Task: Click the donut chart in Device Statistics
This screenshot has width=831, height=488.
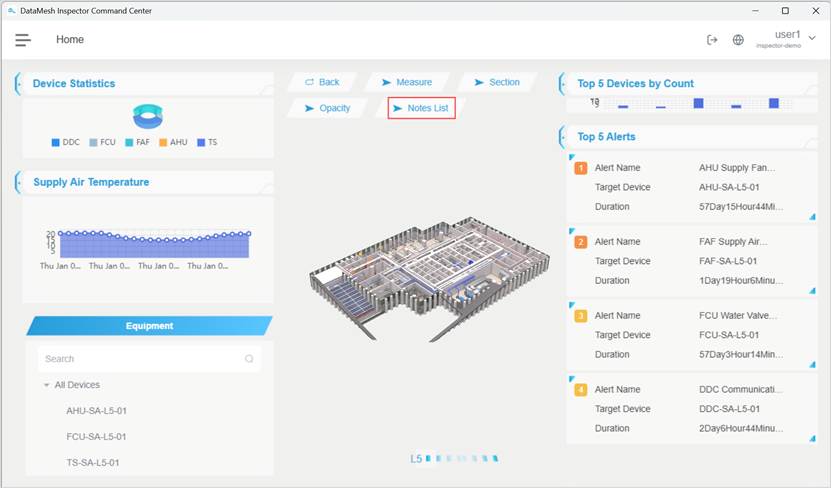Action: (148, 117)
